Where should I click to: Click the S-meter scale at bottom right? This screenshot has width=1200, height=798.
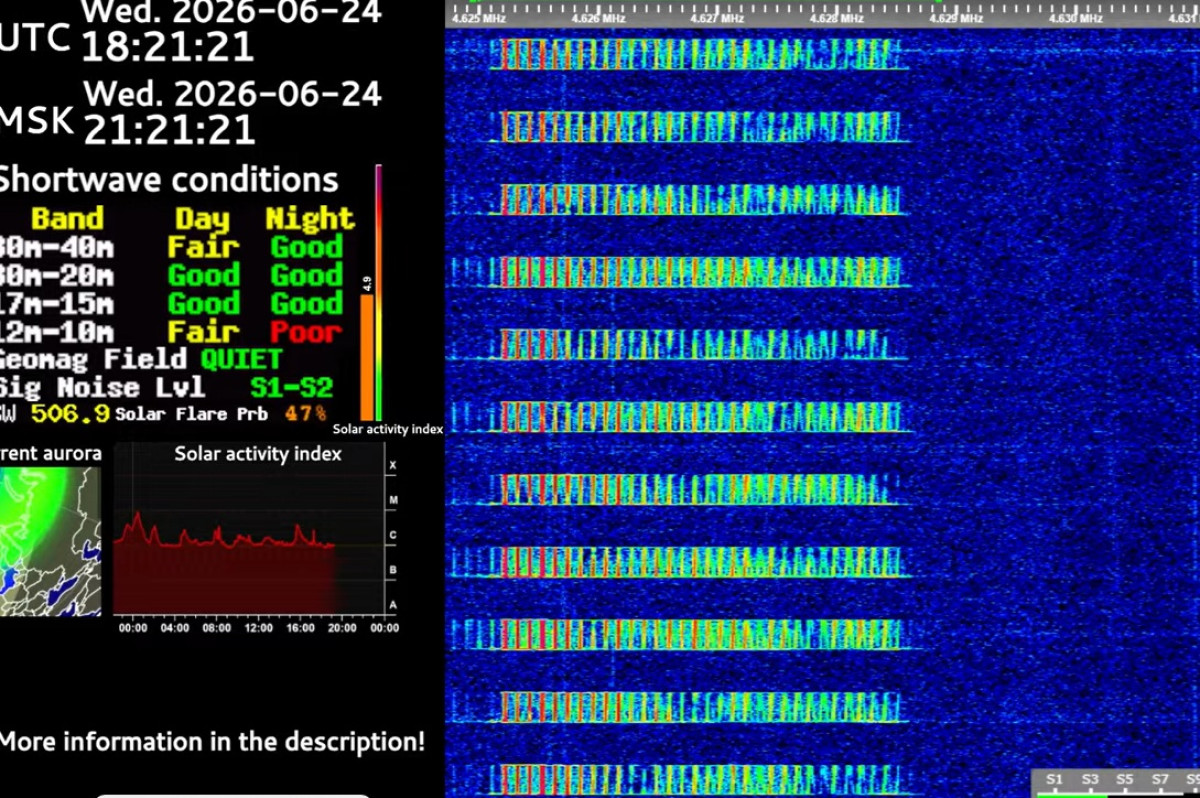coord(1115,782)
